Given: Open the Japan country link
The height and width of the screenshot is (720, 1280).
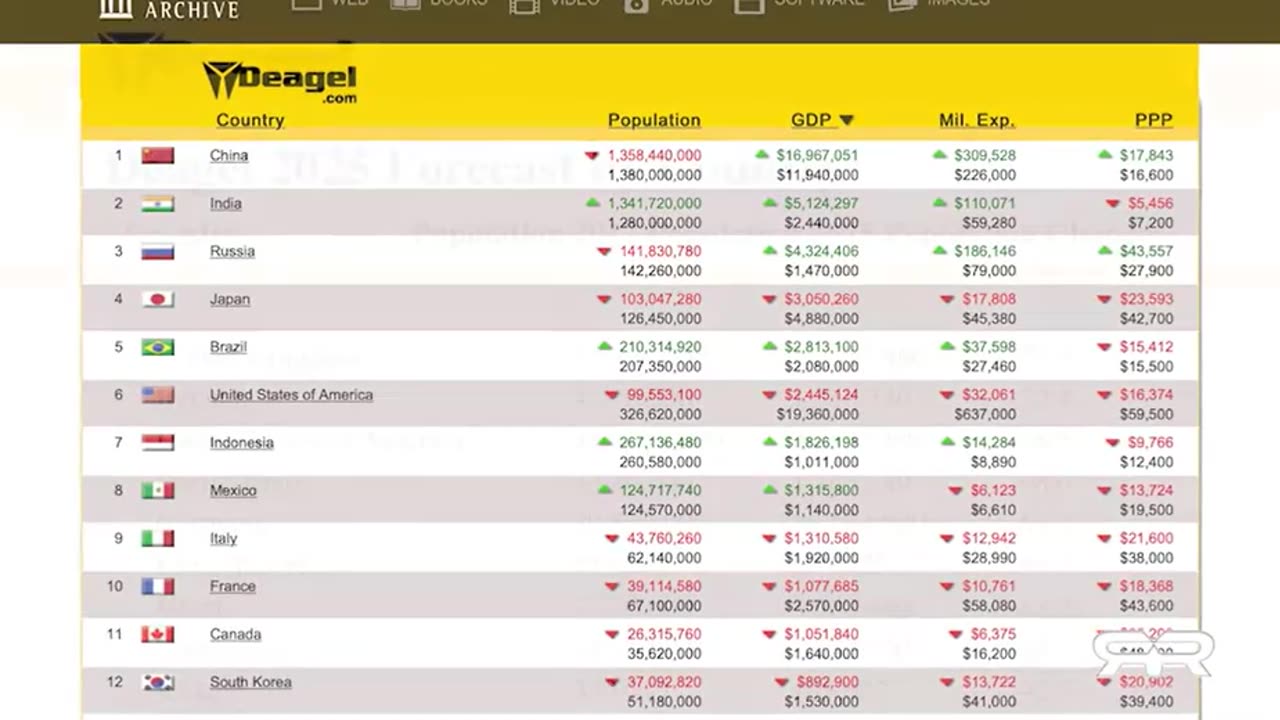Looking at the screenshot, I should (230, 299).
